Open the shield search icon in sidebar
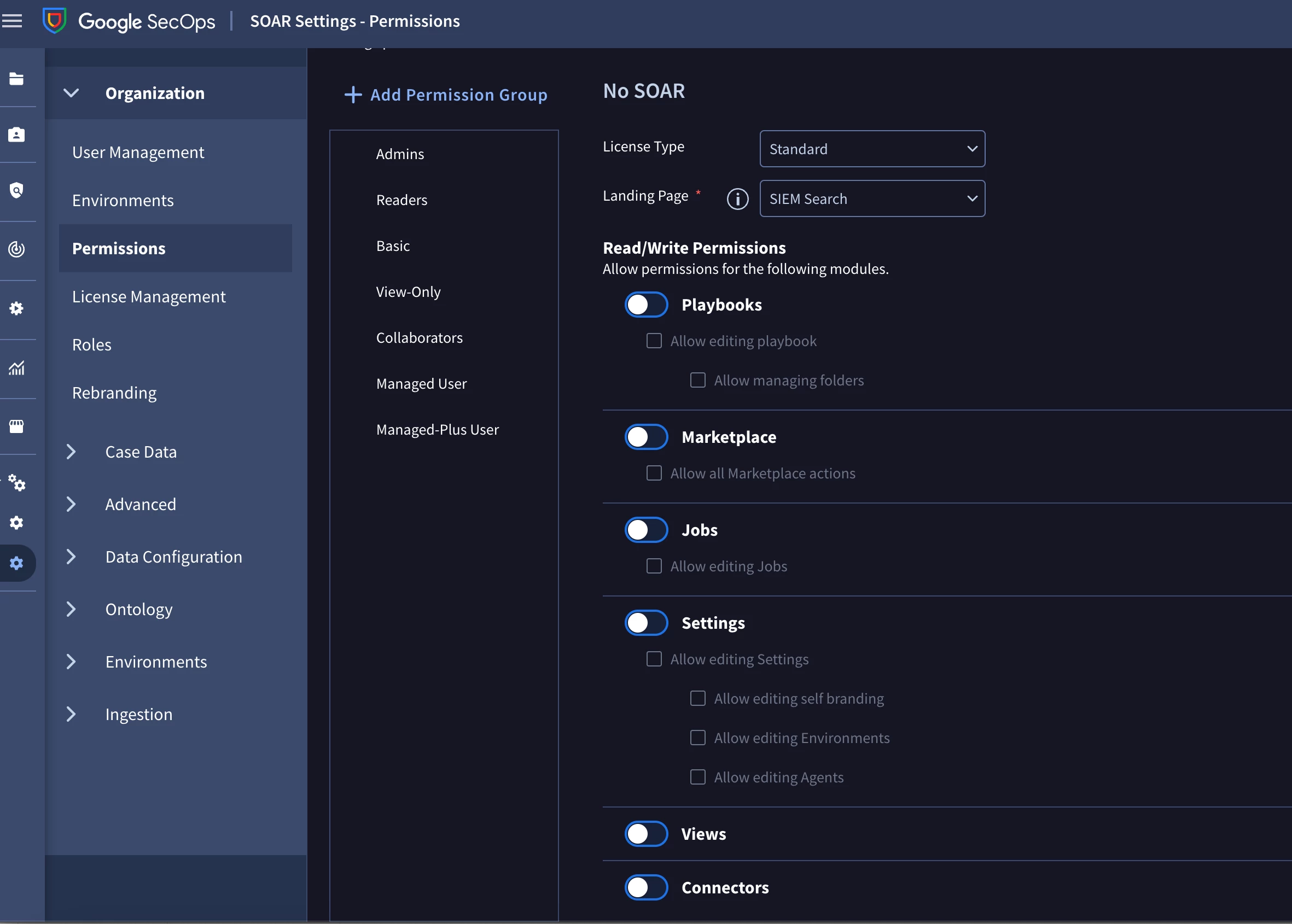This screenshot has width=1292, height=924. 16,190
